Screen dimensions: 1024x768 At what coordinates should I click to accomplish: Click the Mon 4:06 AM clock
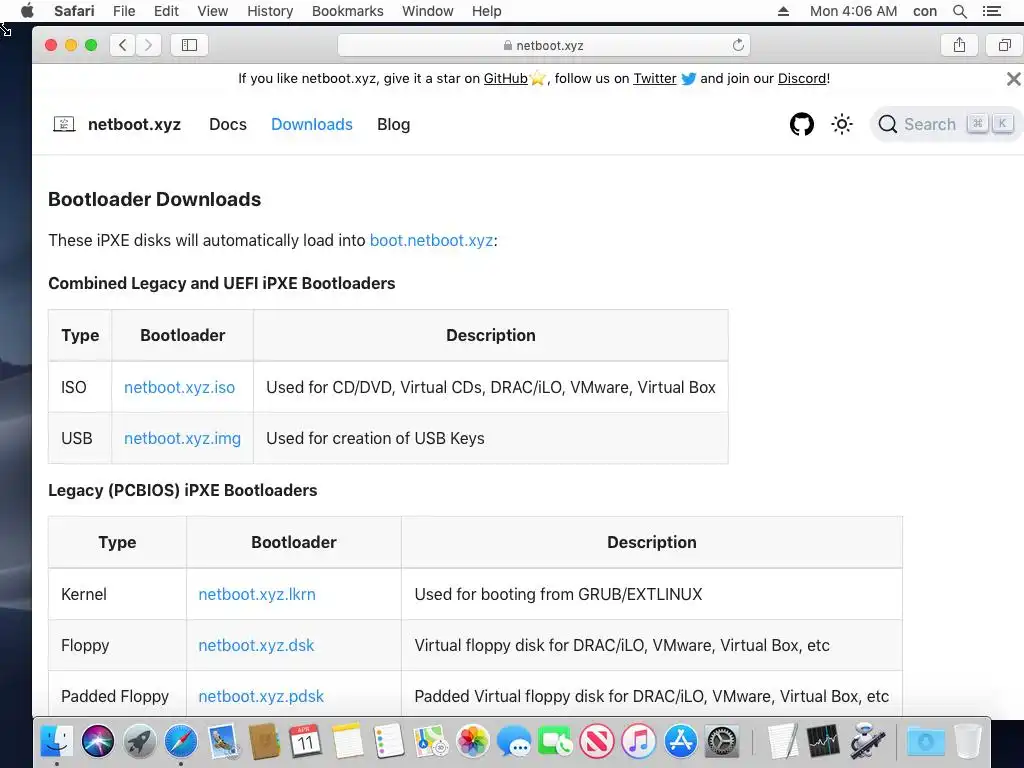pyautogui.click(x=853, y=11)
